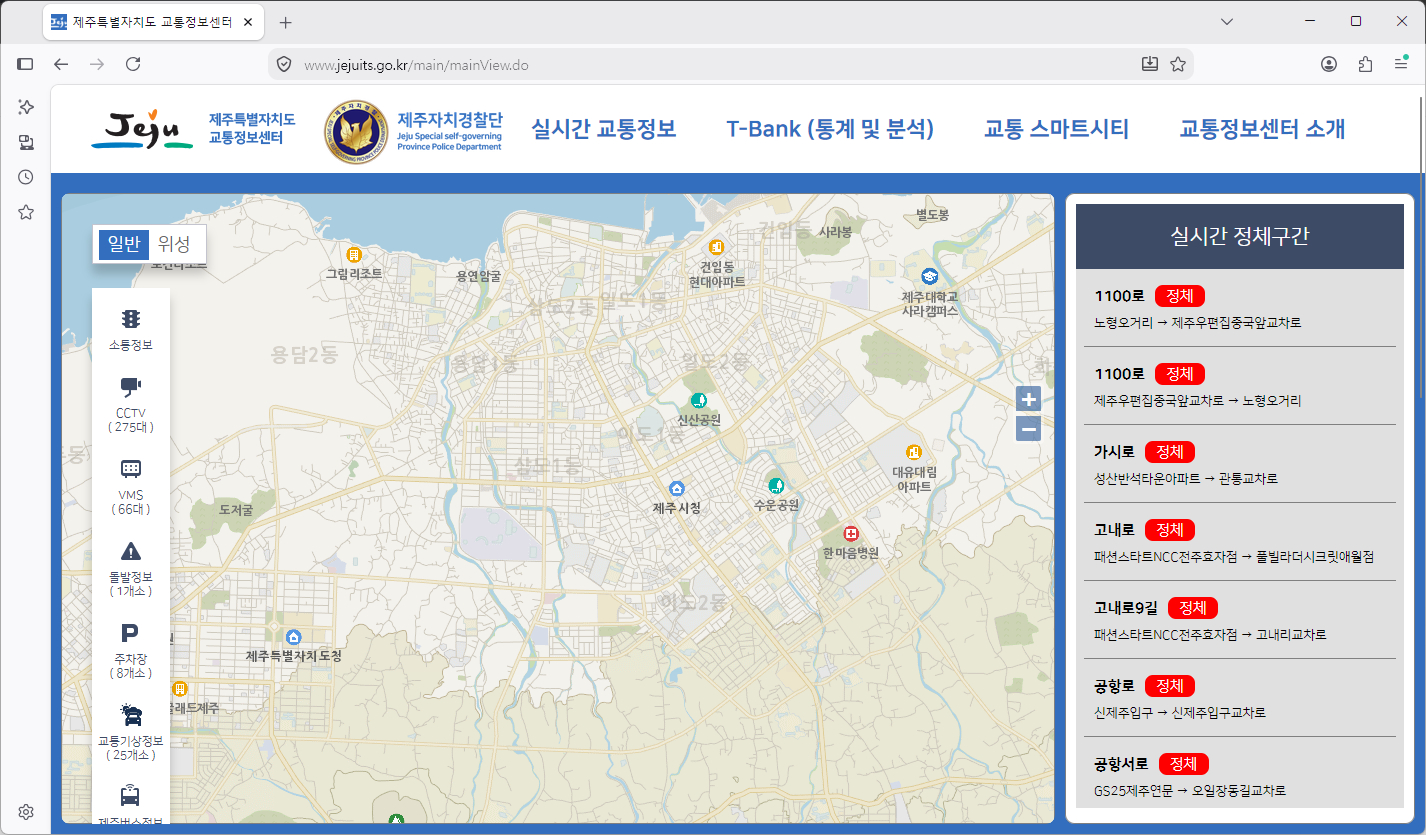Select 공항로 congestion entry
The width and height of the screenshot is (1426, 835).
tap(1240, 698)
